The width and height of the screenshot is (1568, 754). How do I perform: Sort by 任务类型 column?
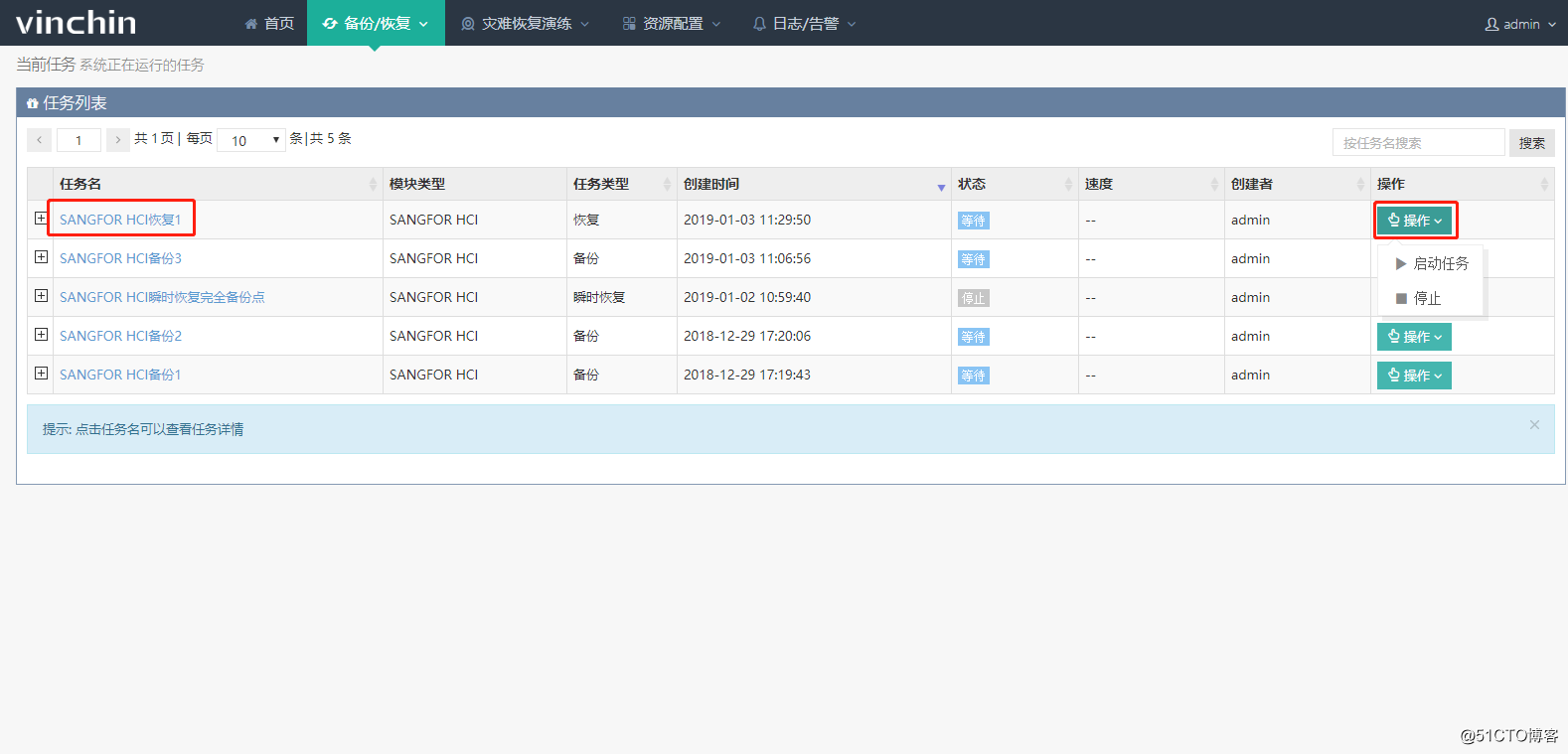tap(622, 184)
